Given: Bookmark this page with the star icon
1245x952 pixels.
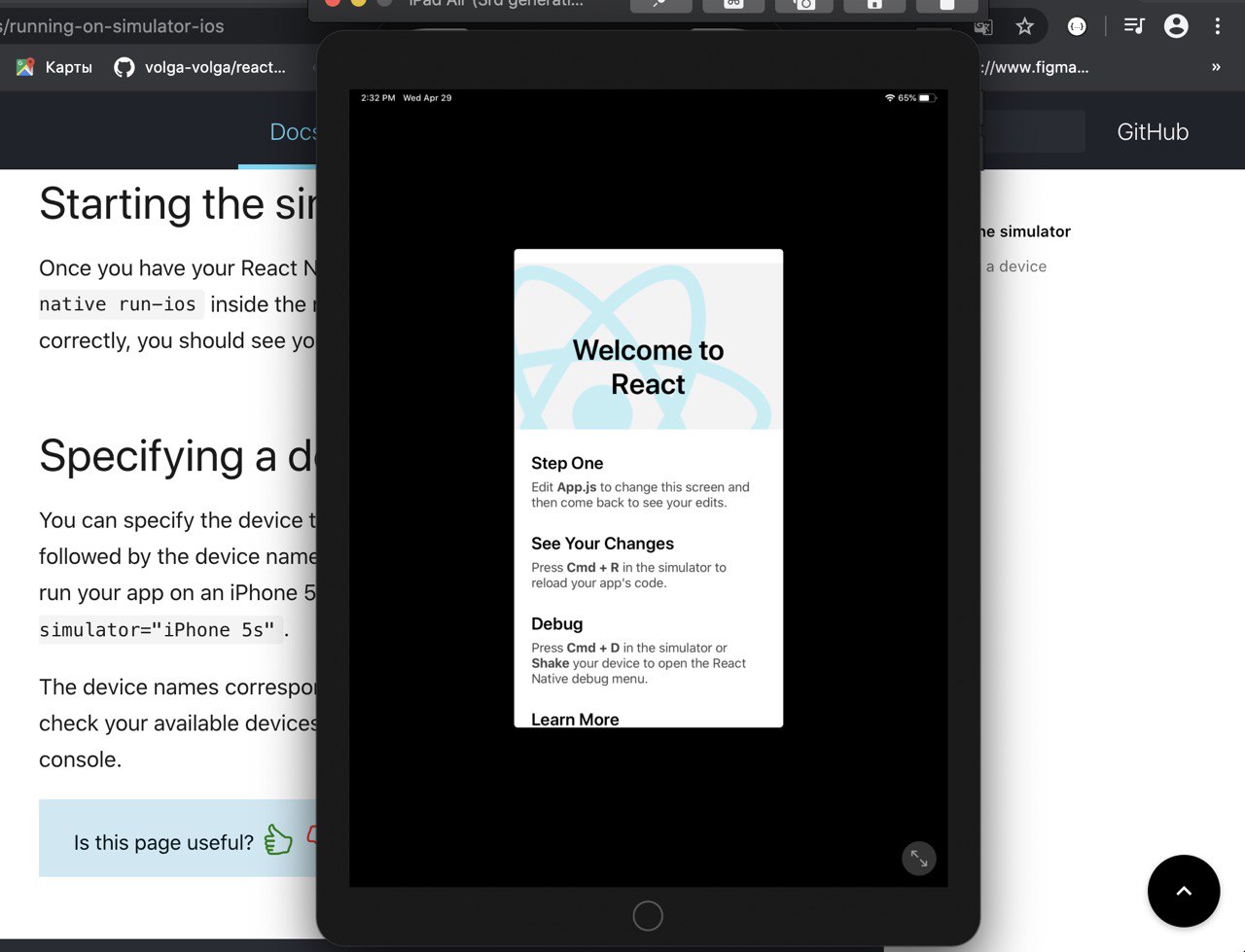Looking at the screenshot, I should coord(1024,27).
